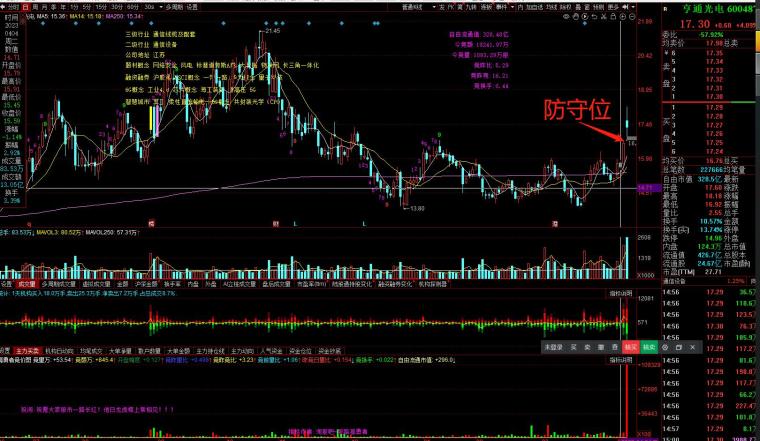Select the 15分 period
This screenshot has width=760, height=441.
coord(101,7)
